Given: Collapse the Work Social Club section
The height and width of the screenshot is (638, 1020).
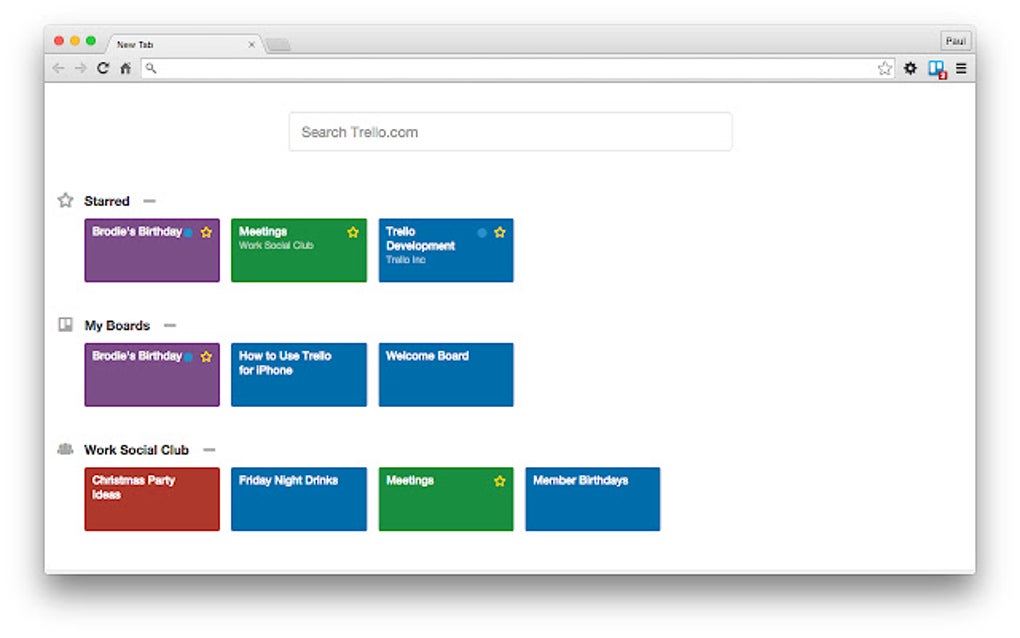Looking at the screenshot, I should 210,449.
